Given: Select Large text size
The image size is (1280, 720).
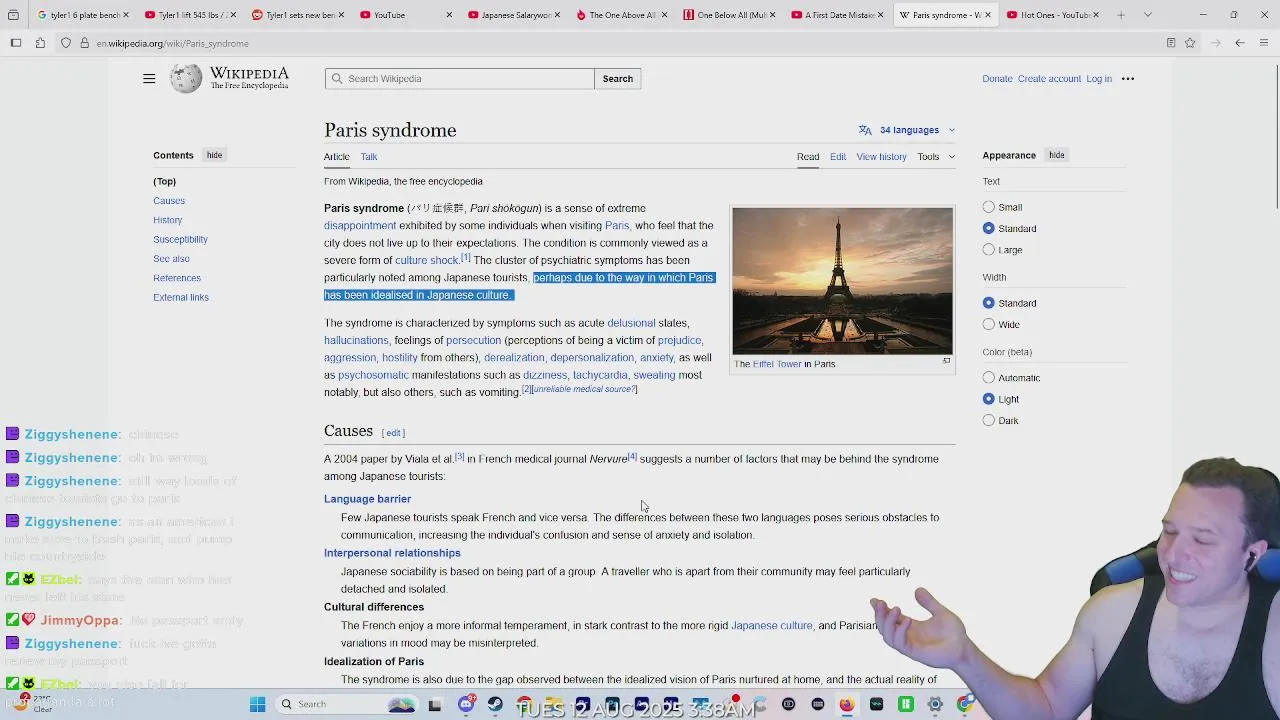Looking at the screenshot, I should (989, 250).
